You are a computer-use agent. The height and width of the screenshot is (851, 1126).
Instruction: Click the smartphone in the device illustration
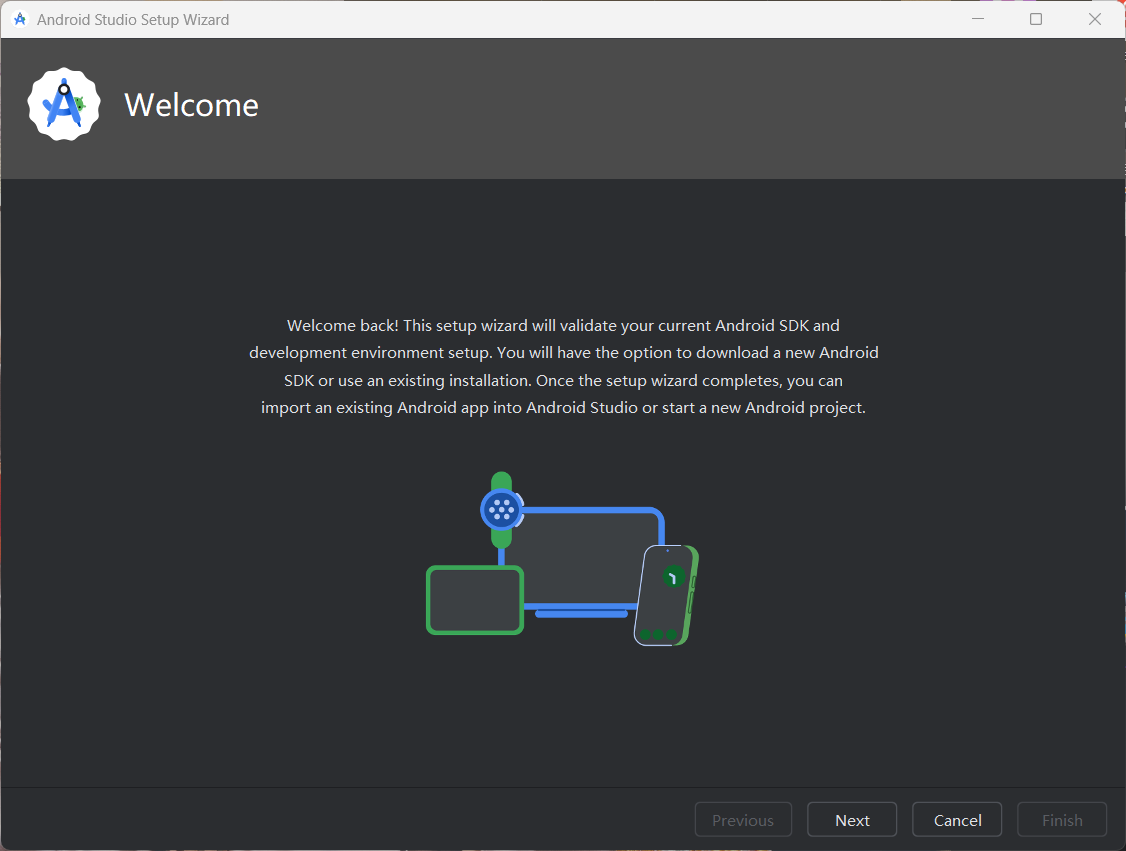point(666,595)
